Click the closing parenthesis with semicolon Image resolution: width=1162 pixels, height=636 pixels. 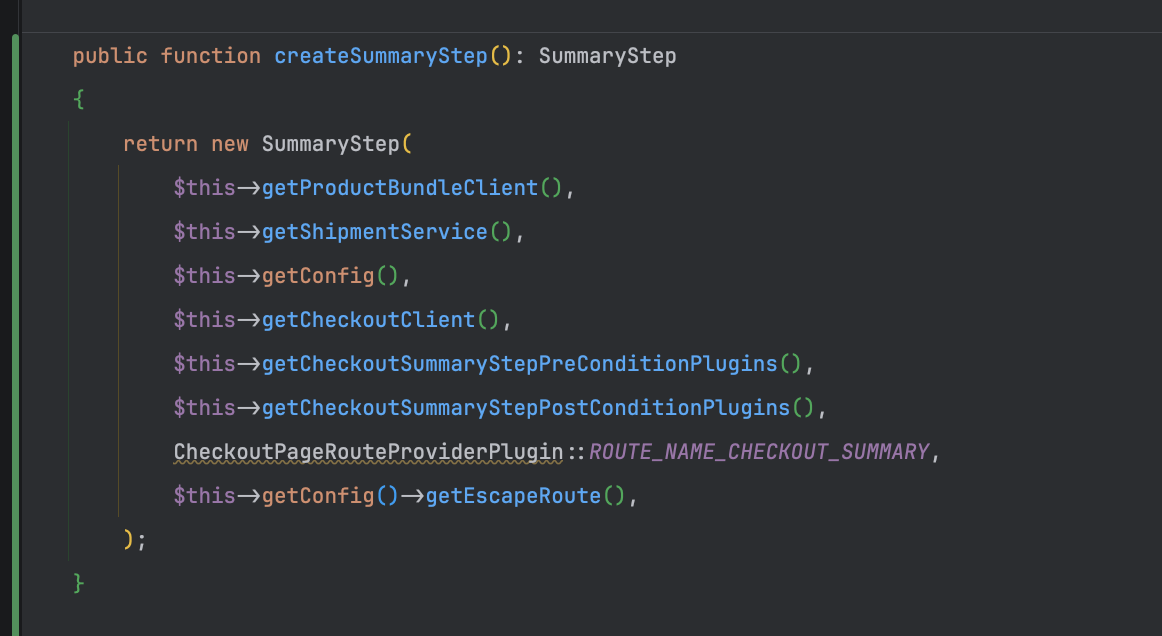pos(133,539)
